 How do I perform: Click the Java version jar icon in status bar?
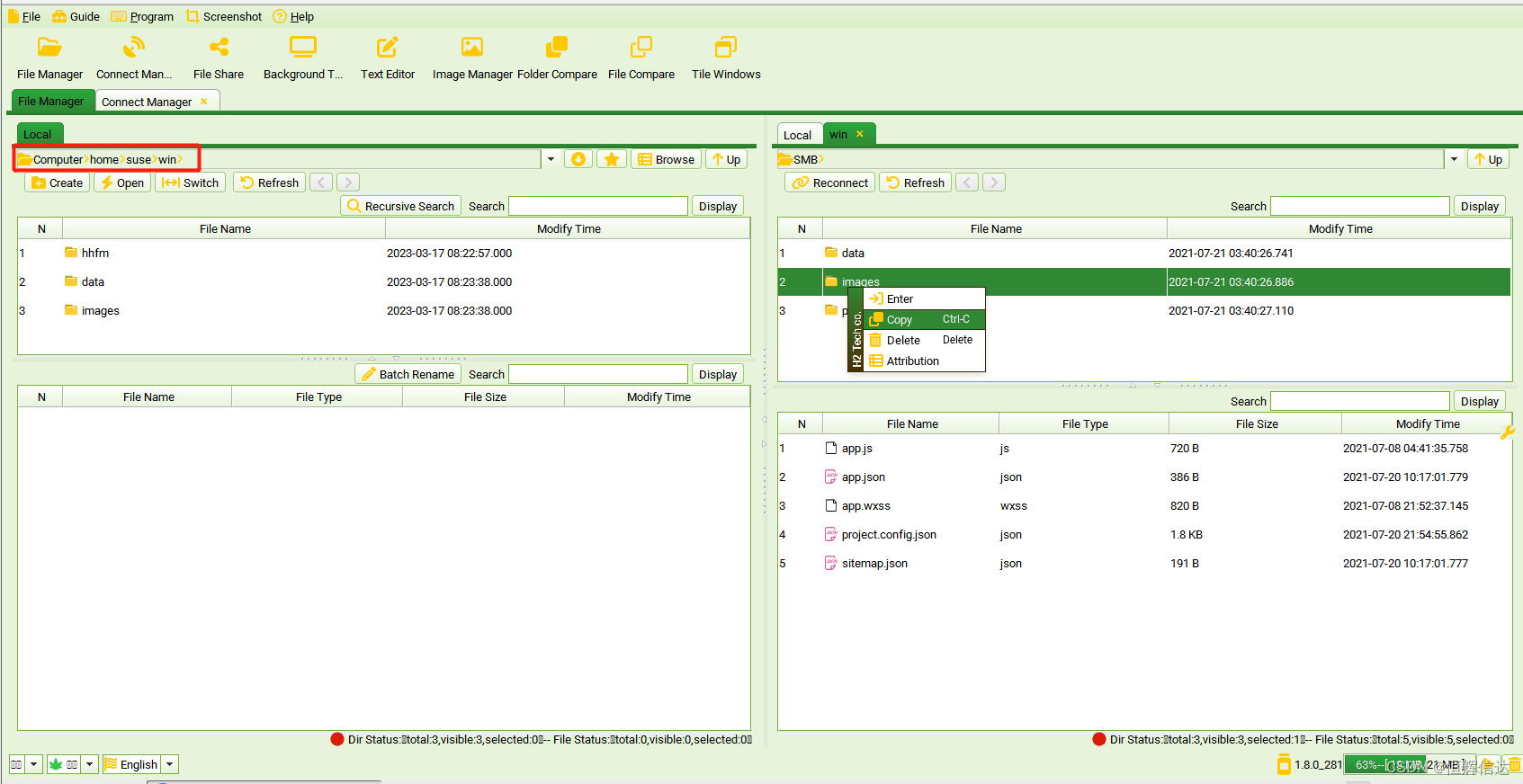click(x=1284, y=765)
